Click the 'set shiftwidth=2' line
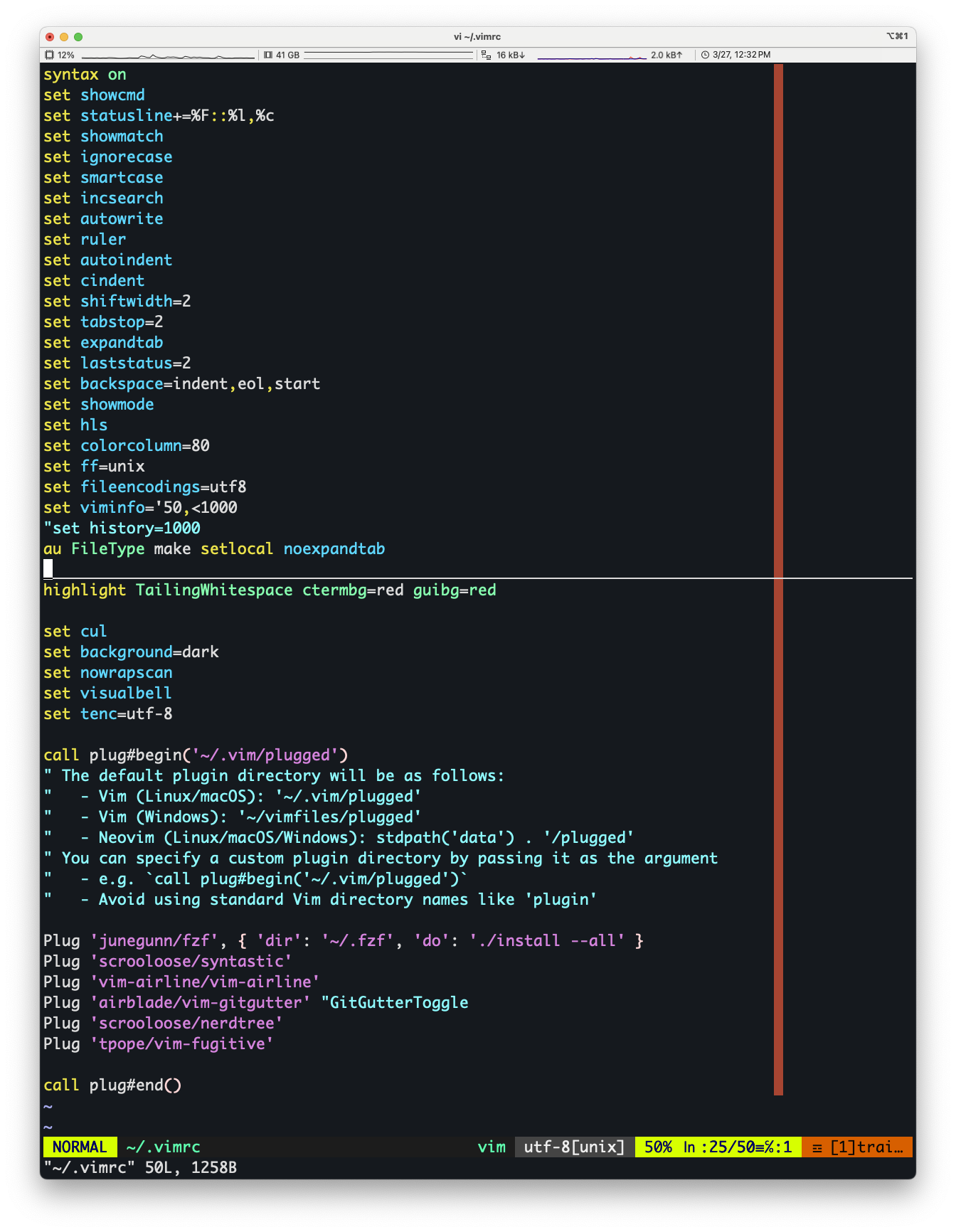The height and width of the screenshot is (1232, 956). click(117, 302)
